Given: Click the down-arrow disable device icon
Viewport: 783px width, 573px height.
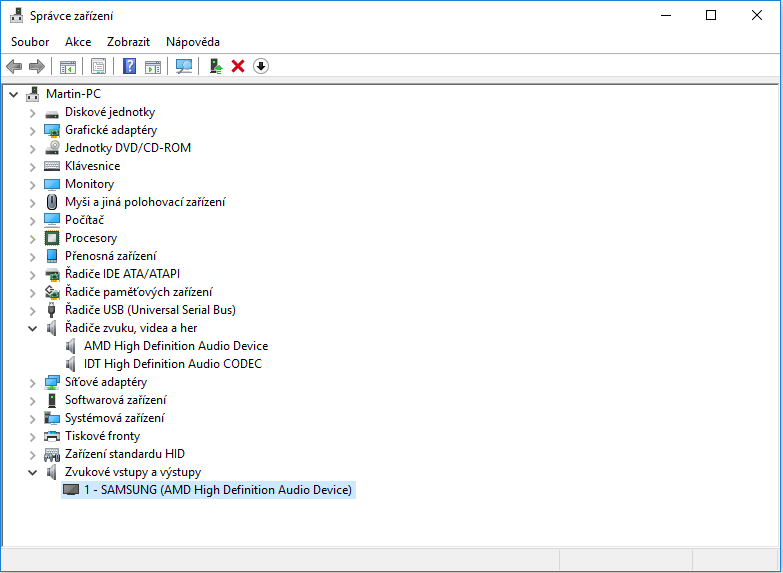Looking at the screenshot, I should [x=261, y=66].
